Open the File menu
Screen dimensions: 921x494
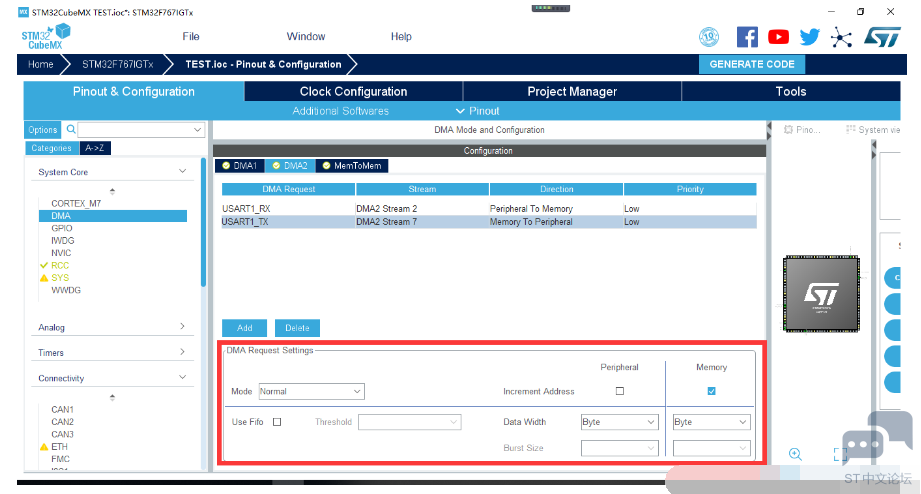[191, 36]
